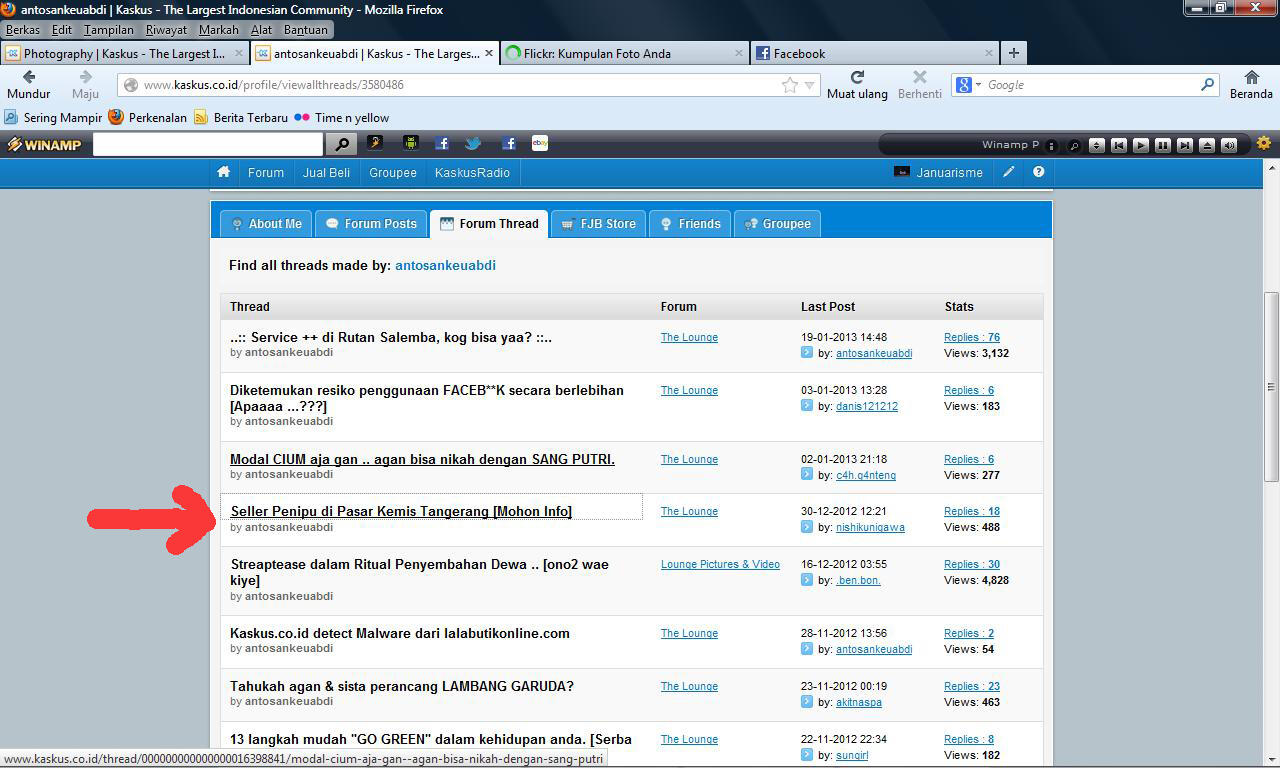The width and height of the screenshot is (1280, 768).
Task: Skip to the next track in Winamp toolbar
Action: click(1185, 145)
